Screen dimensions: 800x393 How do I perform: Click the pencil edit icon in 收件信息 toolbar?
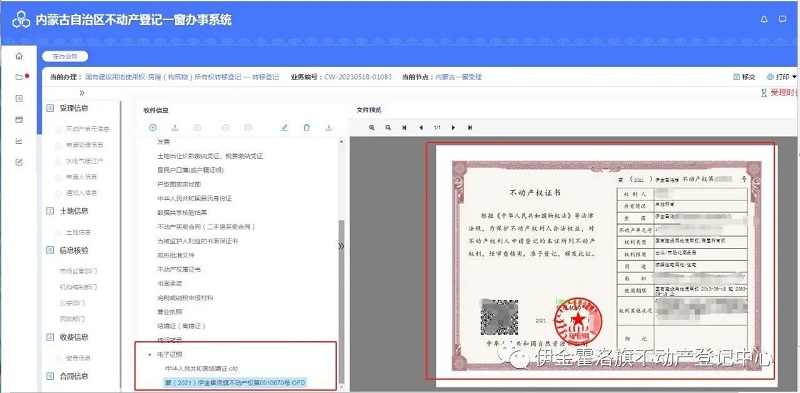(284, 128)
